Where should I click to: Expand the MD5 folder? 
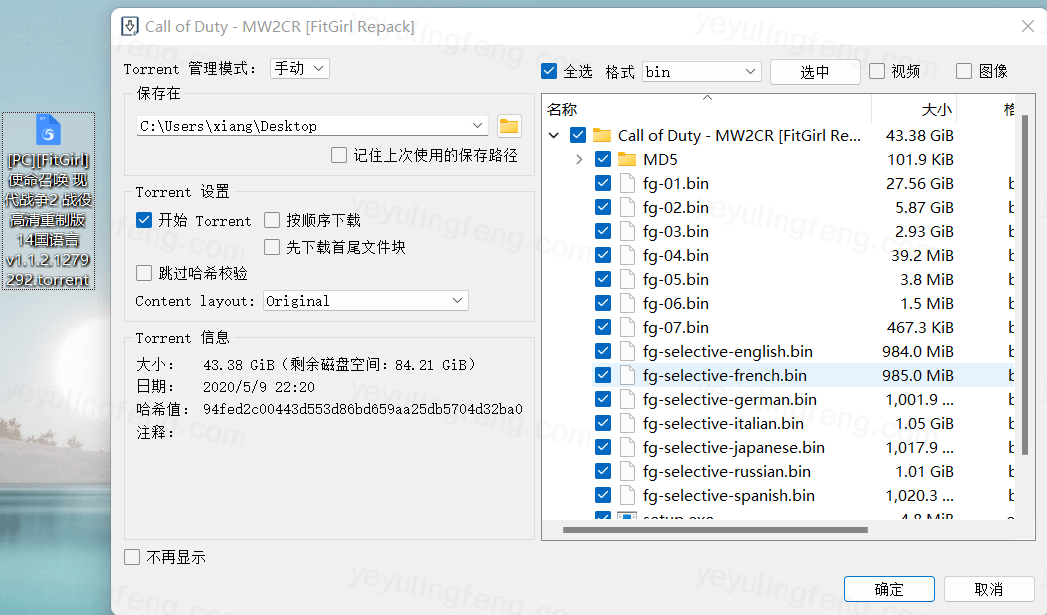coord(579,160)
